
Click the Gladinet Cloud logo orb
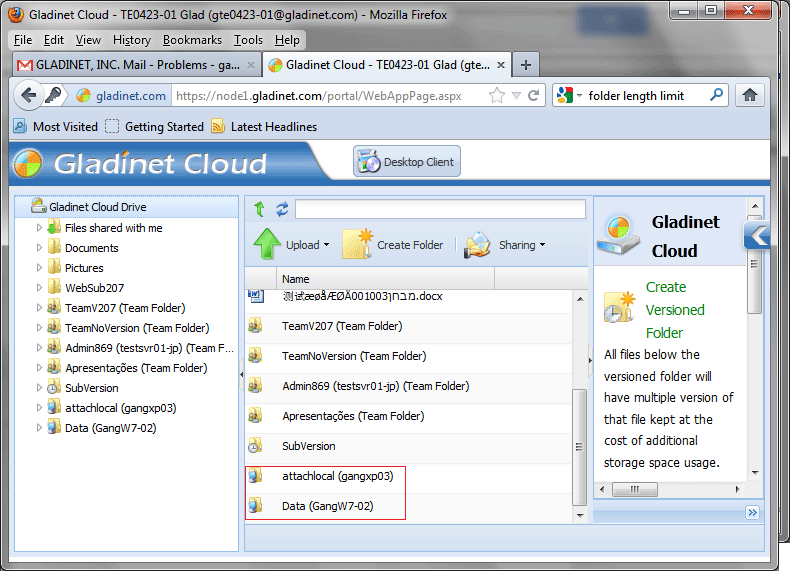28,163
